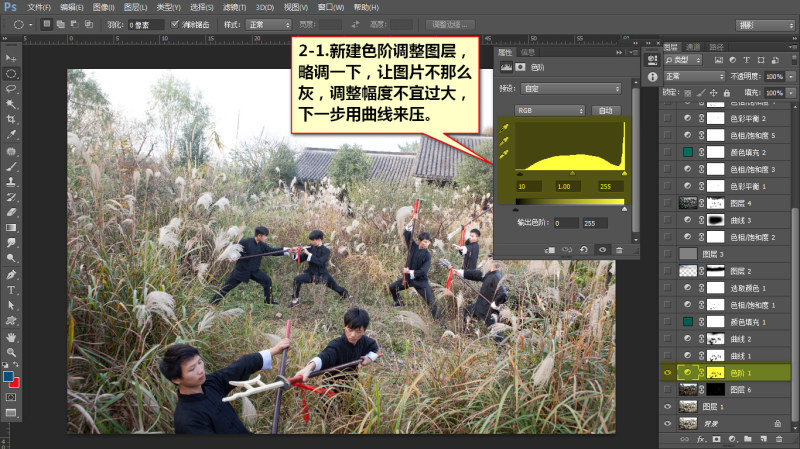Click the 羽化 feather input field
800x449 pixels.
[x=145, y=24]
